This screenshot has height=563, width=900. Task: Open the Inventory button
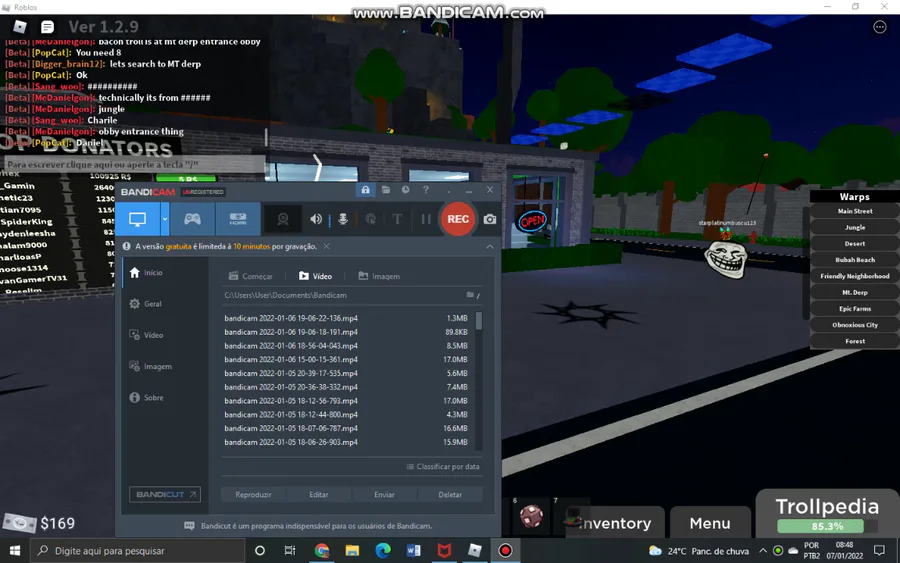615,523
